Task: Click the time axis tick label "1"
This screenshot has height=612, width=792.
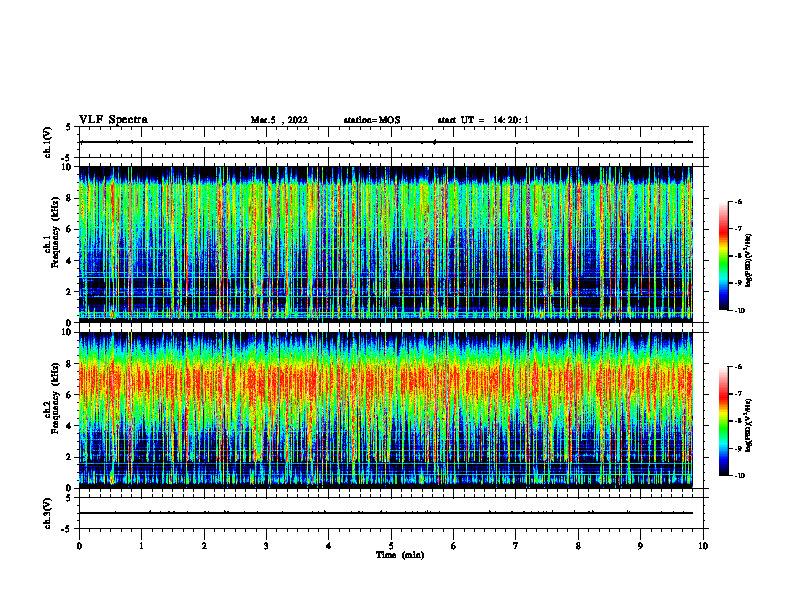Action: (x=142, y=546)
